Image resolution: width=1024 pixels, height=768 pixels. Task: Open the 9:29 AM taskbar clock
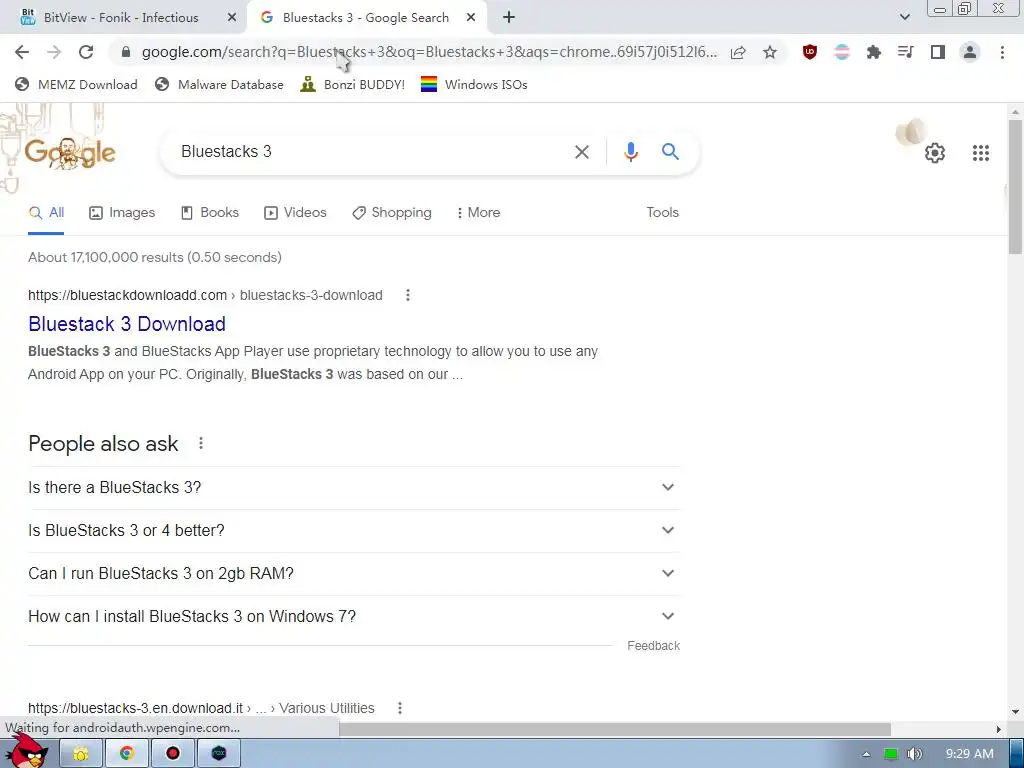tap(969, 754)
